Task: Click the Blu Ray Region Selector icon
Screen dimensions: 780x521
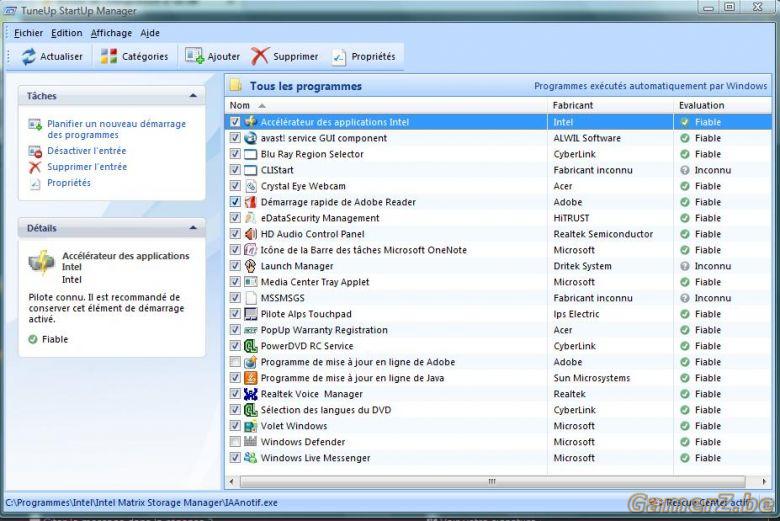Action: [x=251, y=154]
